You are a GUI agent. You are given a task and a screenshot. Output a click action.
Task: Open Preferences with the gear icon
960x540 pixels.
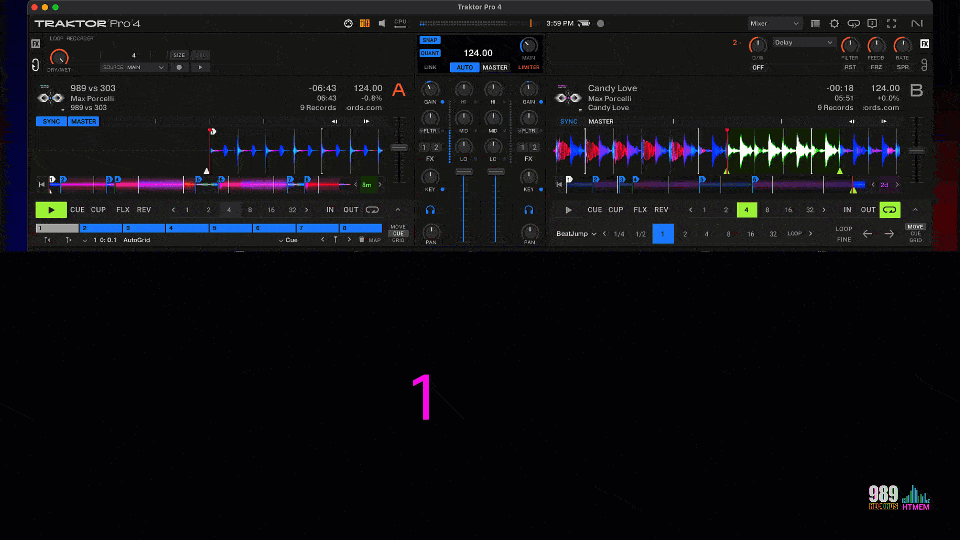click(x=834, y=23)
